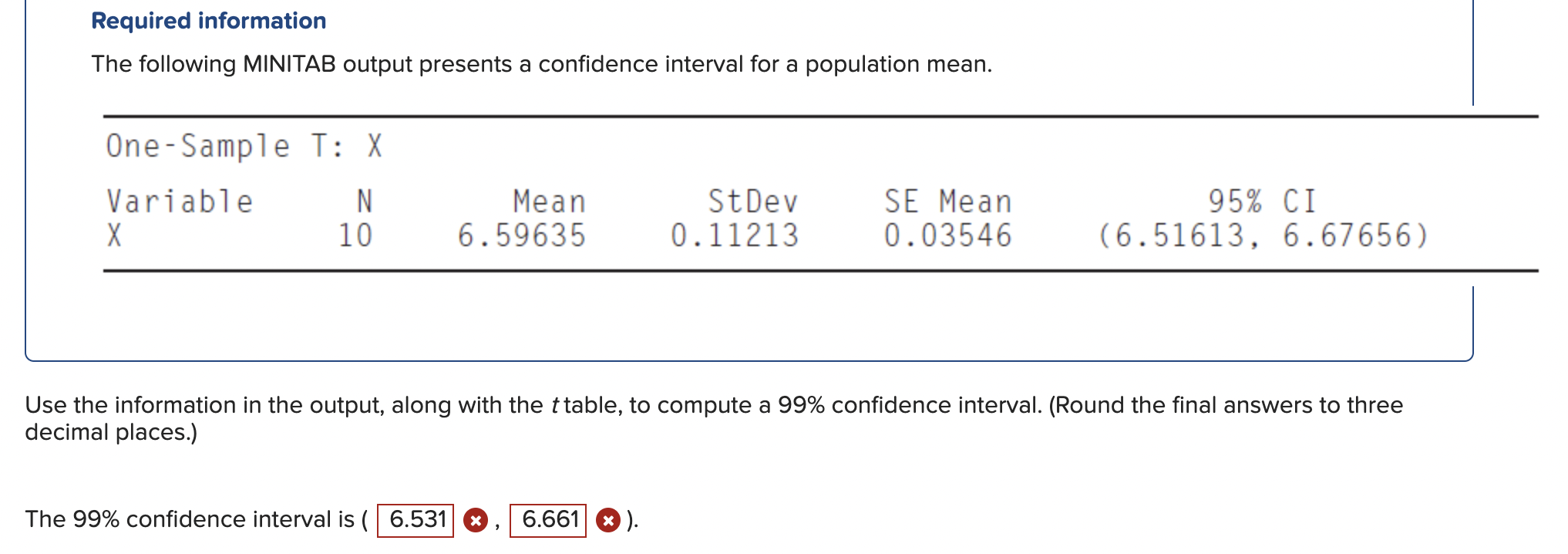Click the red error icon beside 6.531
The width and height of the screenshot is (1568, 554).
coord(476,520)
